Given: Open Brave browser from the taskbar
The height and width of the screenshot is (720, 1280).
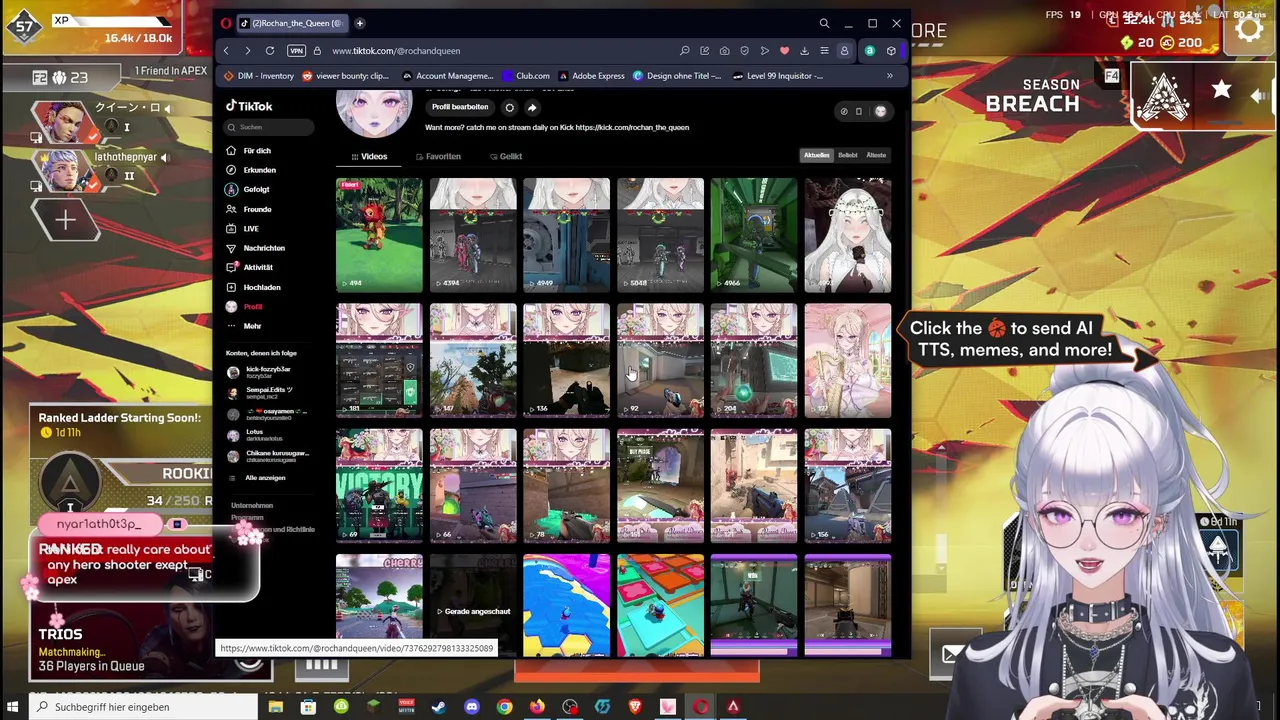Looking at the screenshot, I should click(x=635, y=707).
